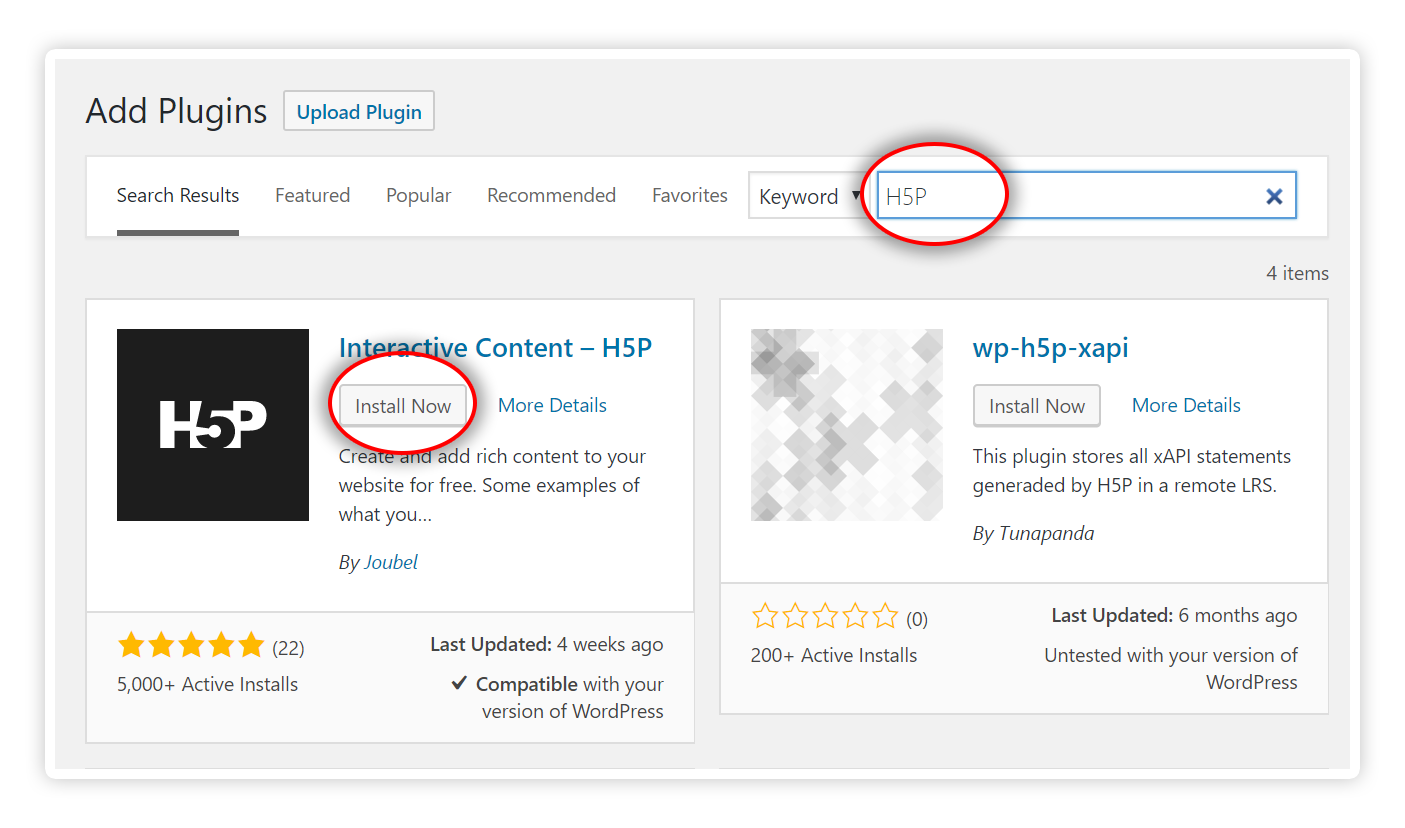Click the '5,000+ Active Installs' text

207,685
